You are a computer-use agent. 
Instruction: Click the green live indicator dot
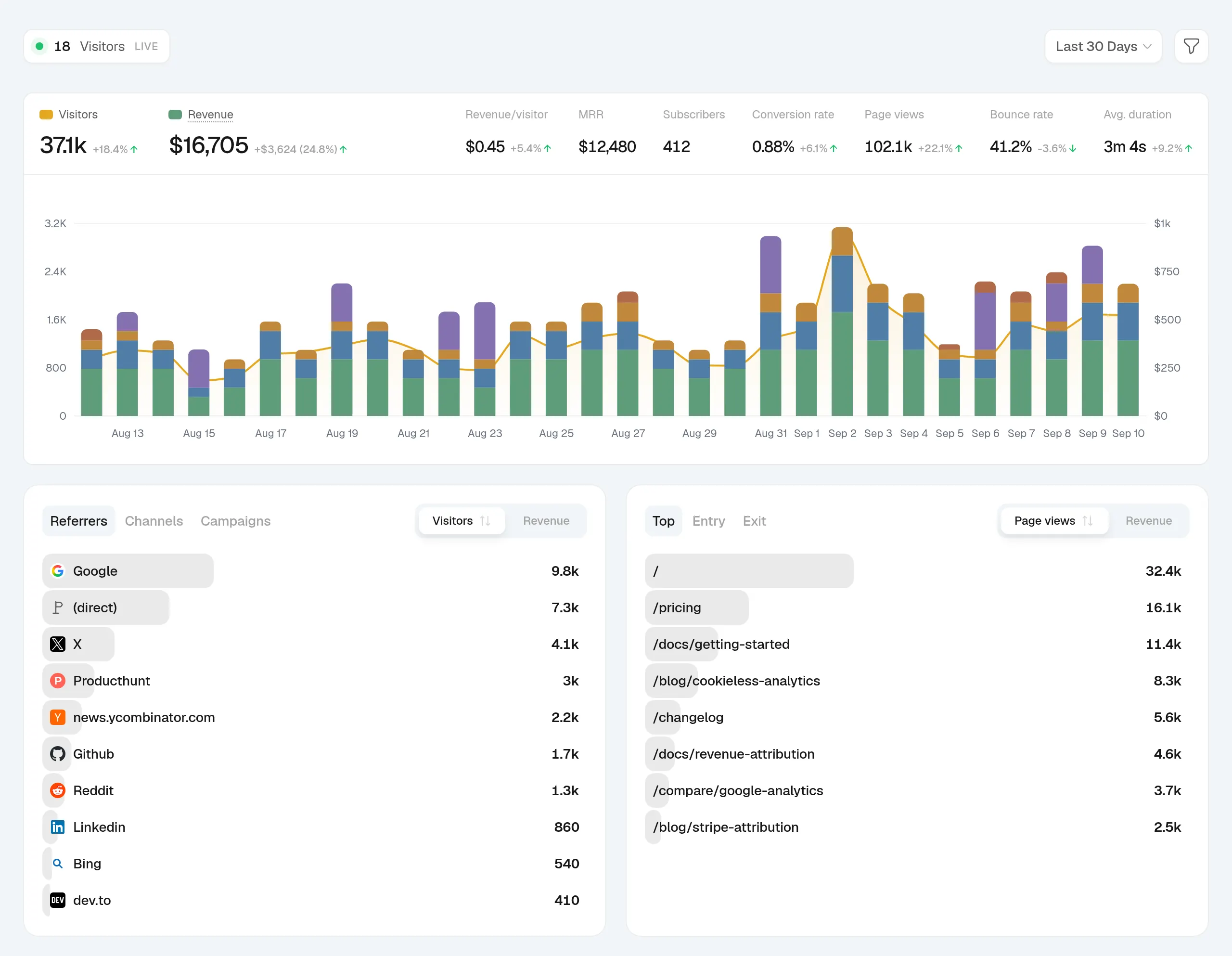point(39,46)
